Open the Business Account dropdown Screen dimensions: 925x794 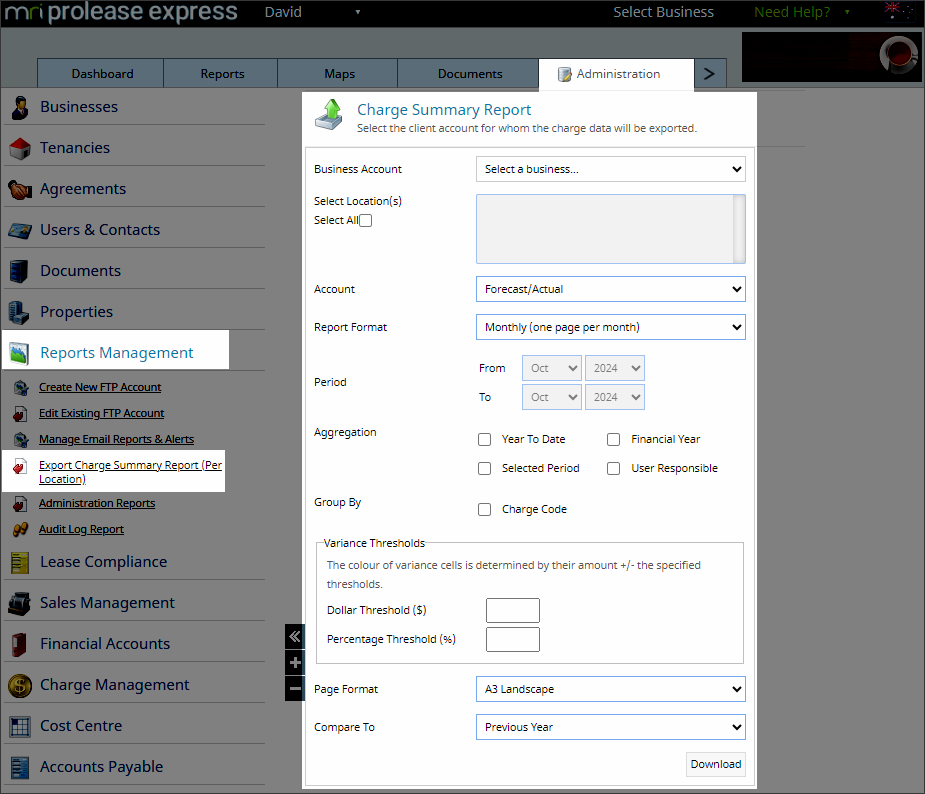click(611, 169)
